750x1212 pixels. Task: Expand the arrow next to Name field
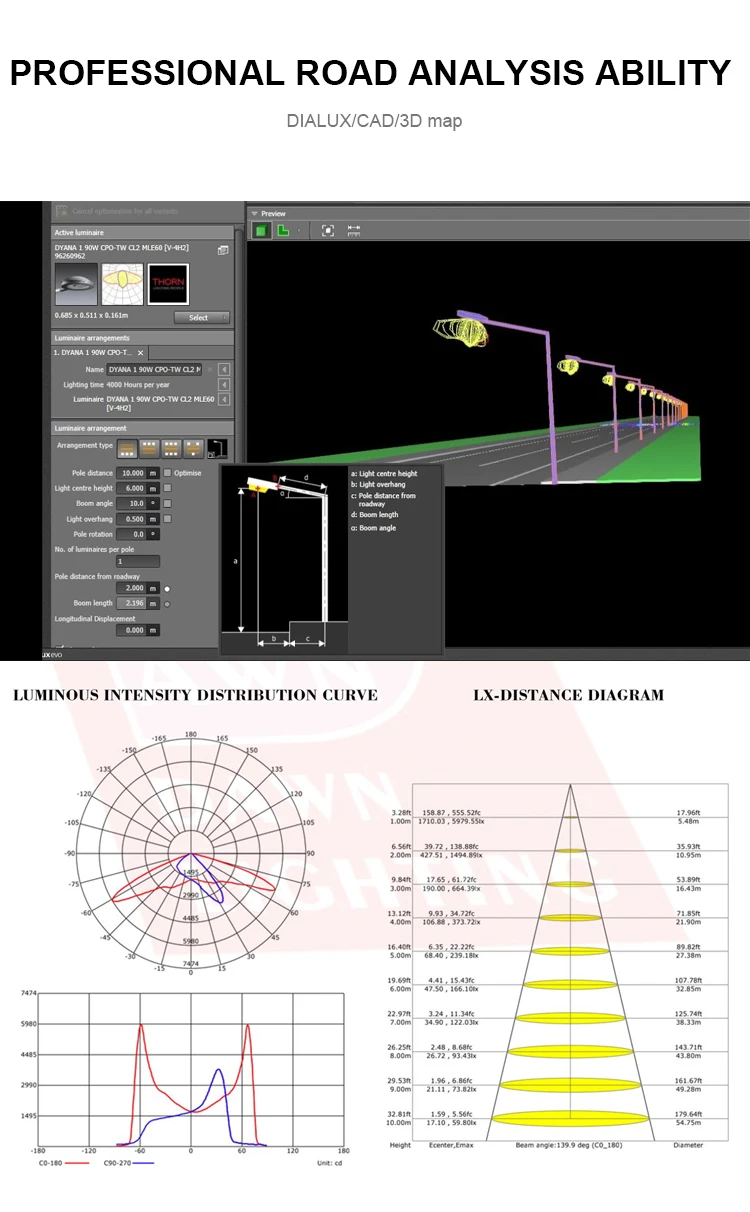[x=224, y=369]
